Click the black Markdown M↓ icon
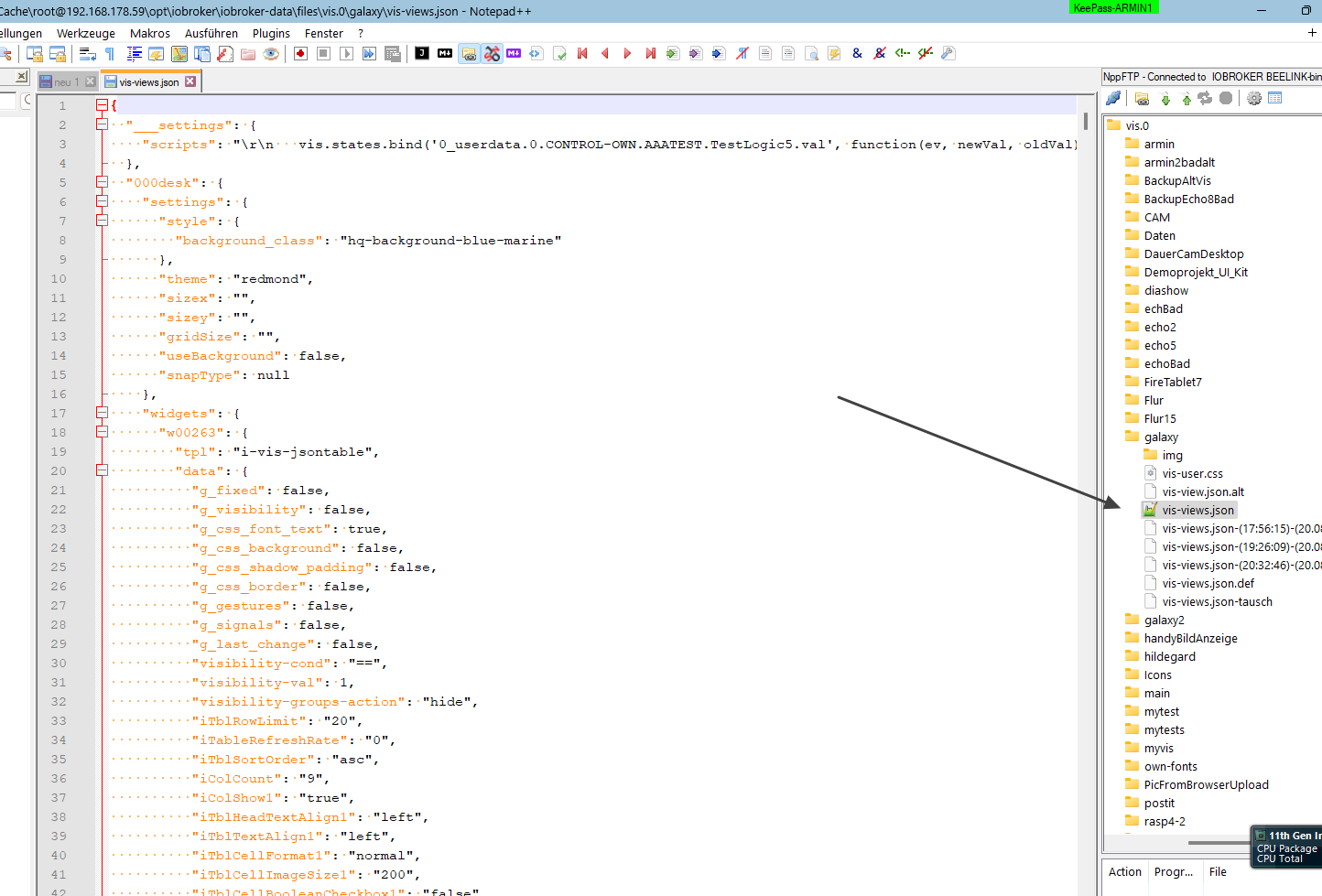This screenshot has width=1322, height=896. point(445,53)
